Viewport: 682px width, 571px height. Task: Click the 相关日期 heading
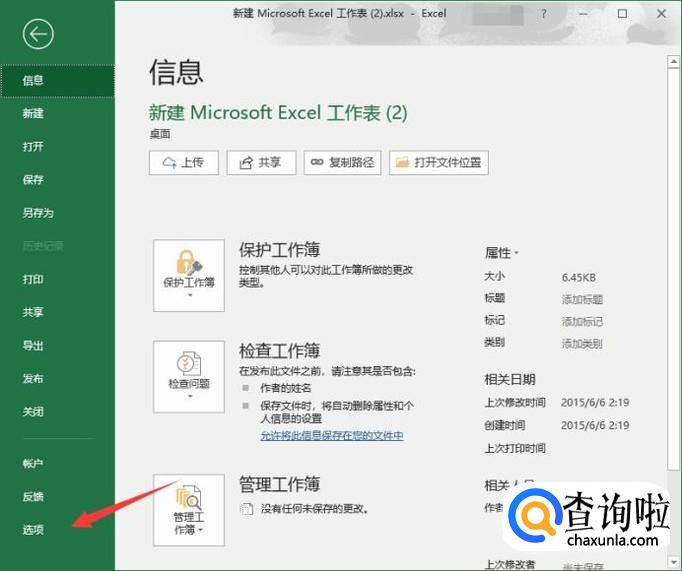510,379
